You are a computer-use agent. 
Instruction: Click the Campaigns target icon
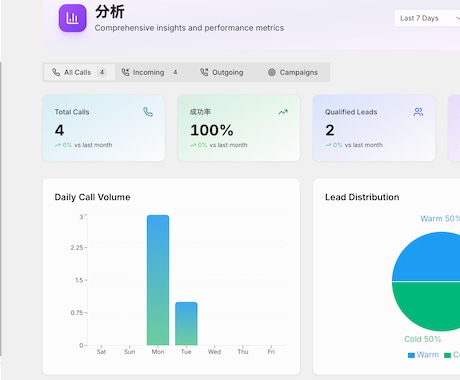pyautogui.click(x=272, y=72)
